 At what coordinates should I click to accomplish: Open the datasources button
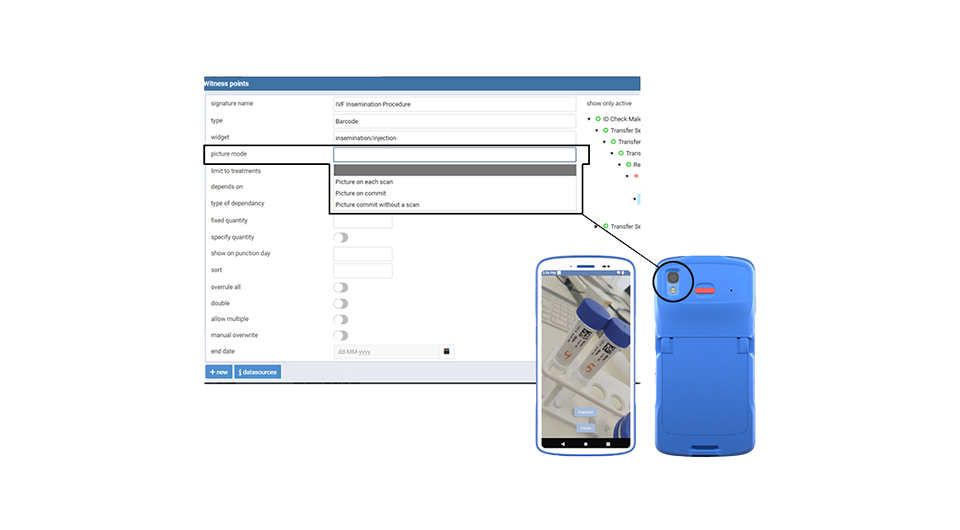pyautogui.click(x=258, y=372)
